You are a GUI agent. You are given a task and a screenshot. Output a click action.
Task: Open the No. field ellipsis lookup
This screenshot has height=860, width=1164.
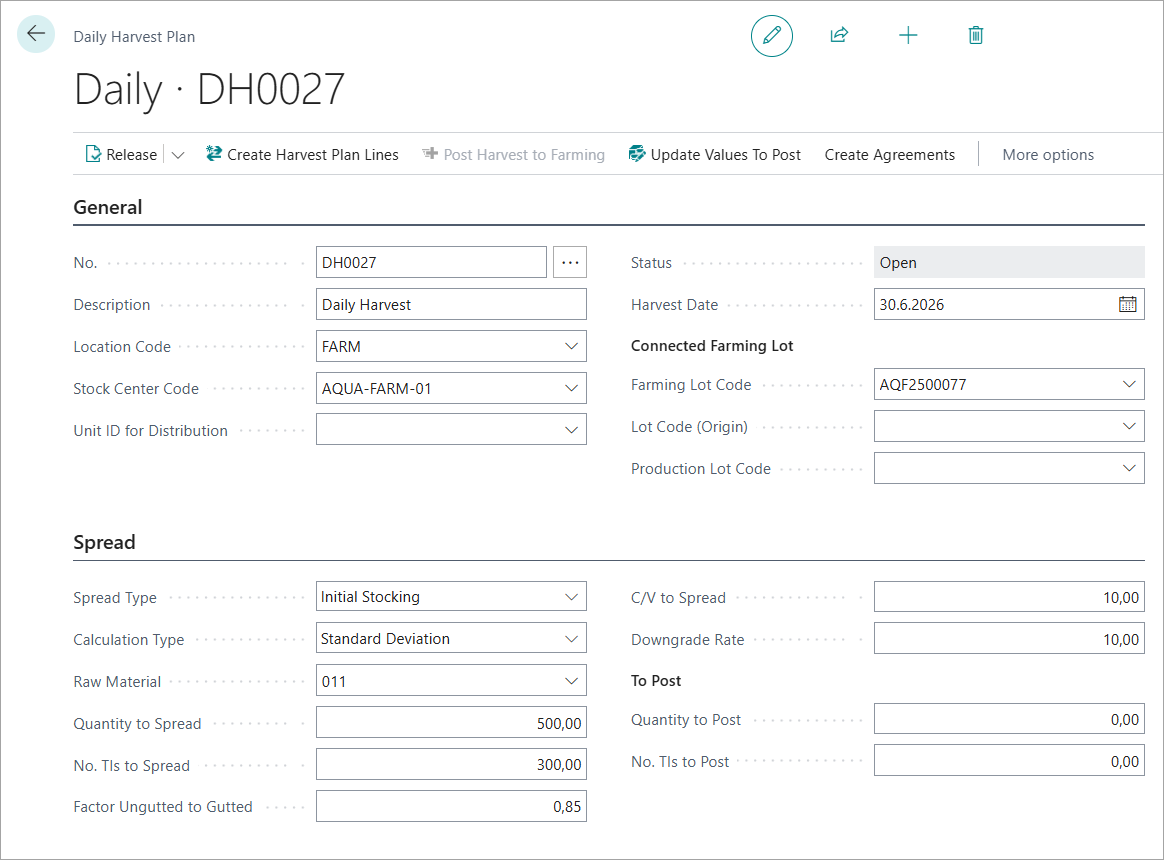point(570,262)
